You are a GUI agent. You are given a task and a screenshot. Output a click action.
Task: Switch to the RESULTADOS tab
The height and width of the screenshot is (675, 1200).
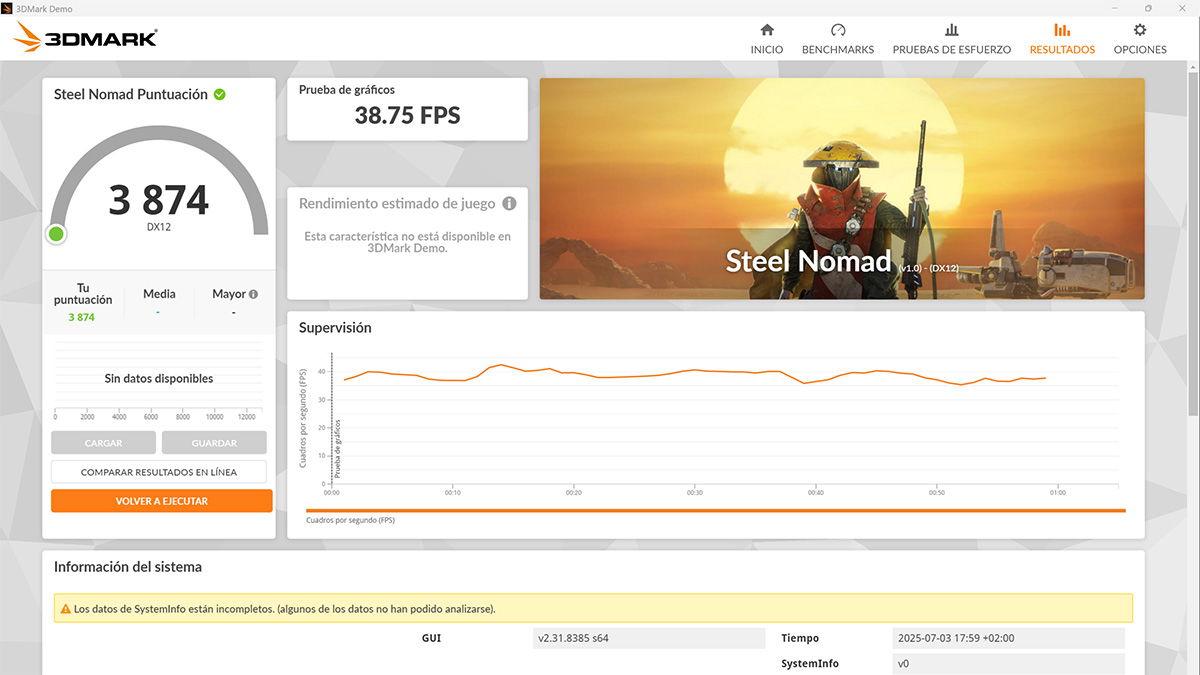pos(1062,38)
